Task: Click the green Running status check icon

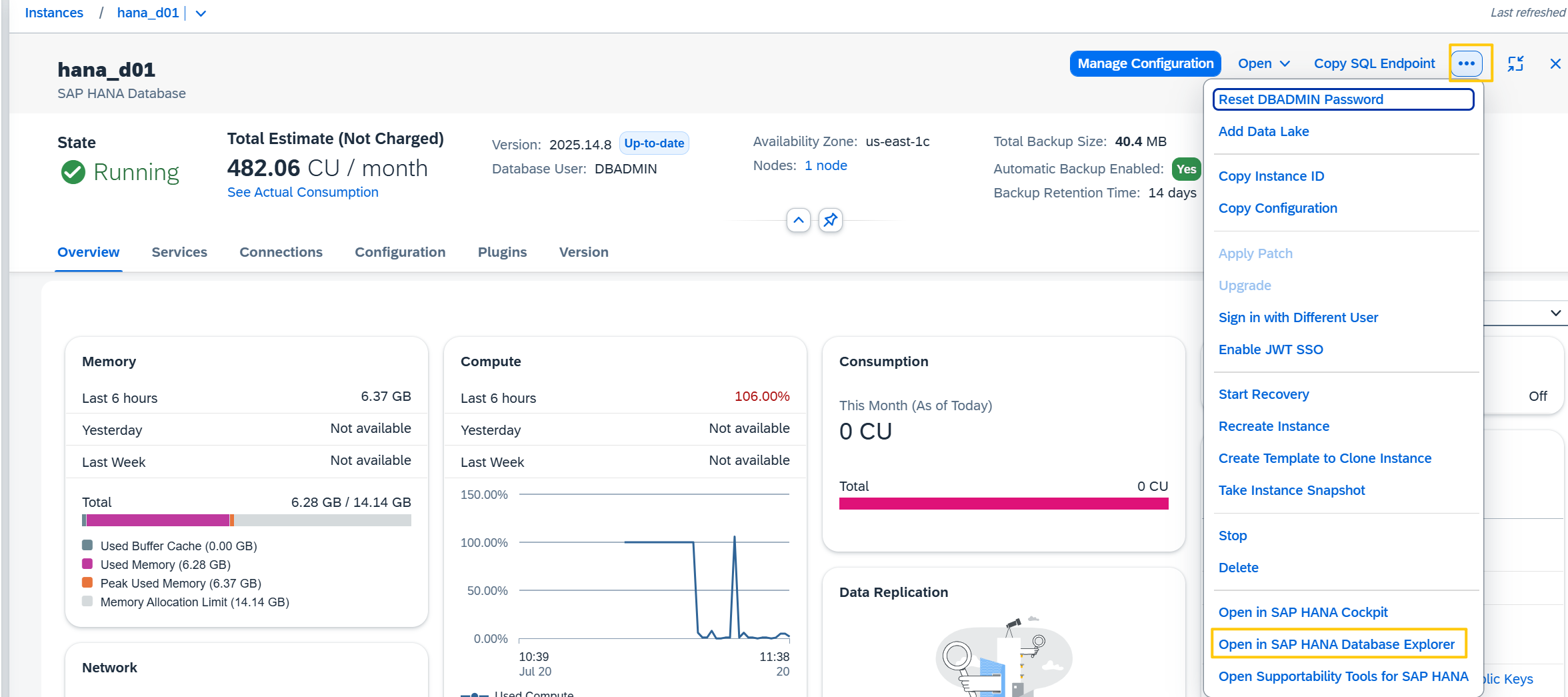Action: (73, 172)
